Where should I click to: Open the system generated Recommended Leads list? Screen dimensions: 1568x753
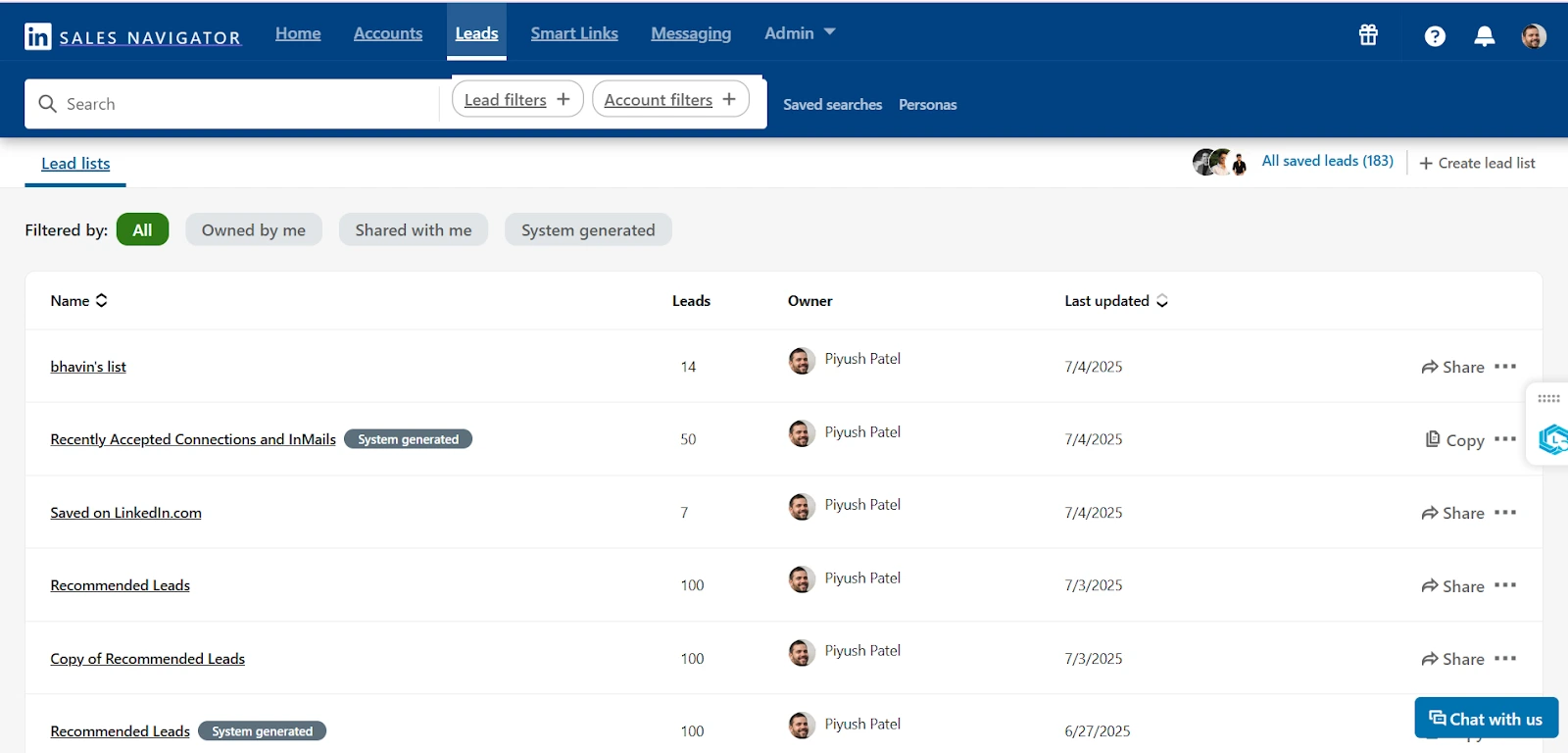click(x=120, y=731)
